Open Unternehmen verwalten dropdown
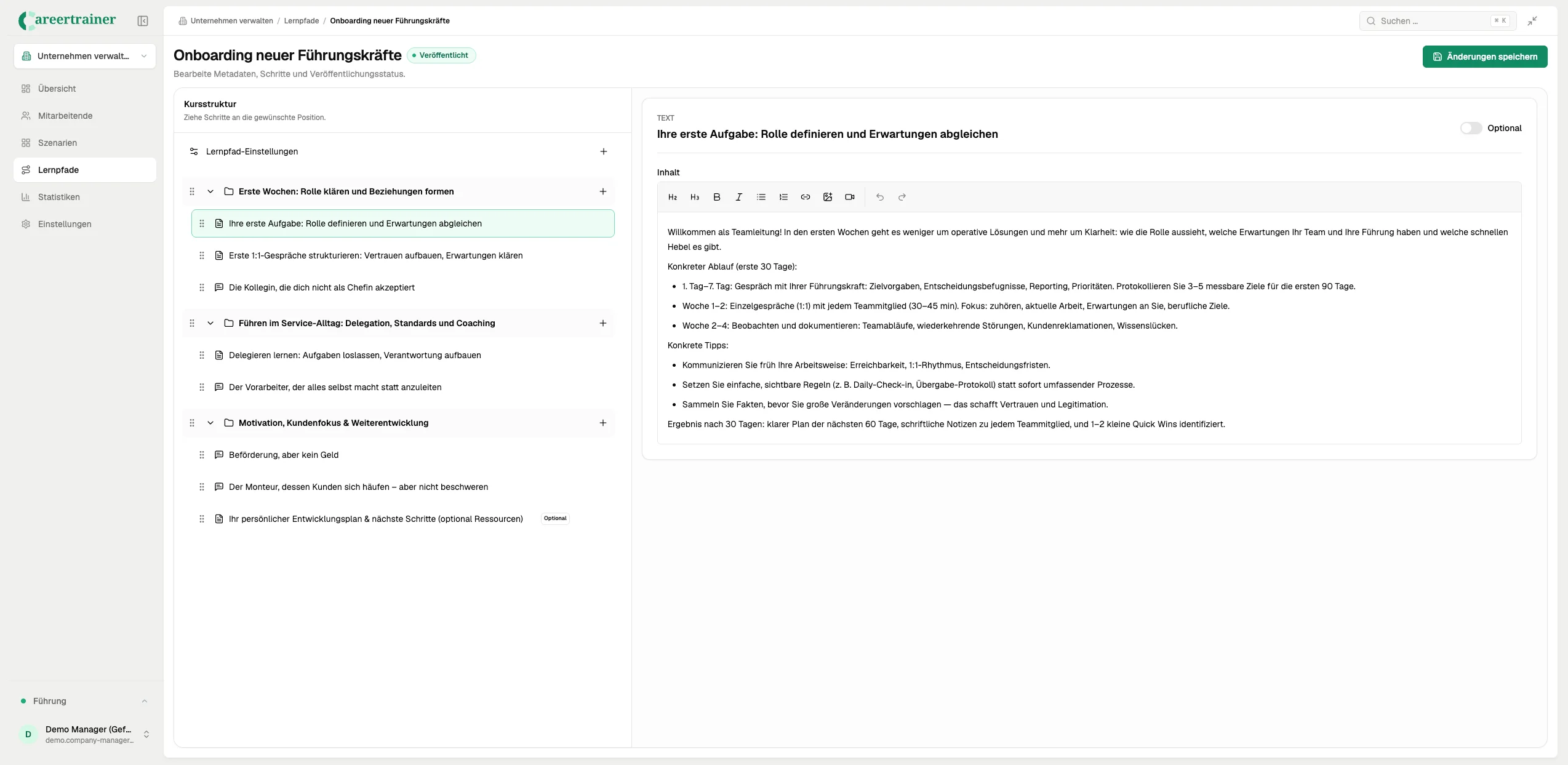The image size is (1568, 765). point(85,56)
